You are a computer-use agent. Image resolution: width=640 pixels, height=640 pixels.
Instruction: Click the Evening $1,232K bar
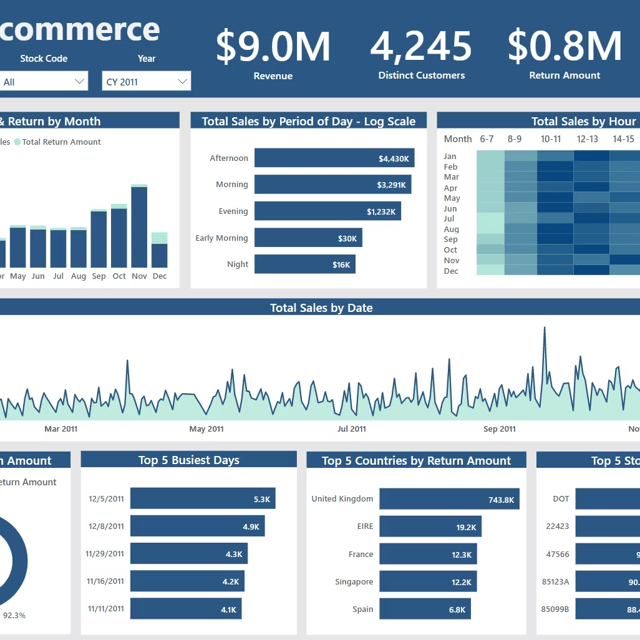328,211
